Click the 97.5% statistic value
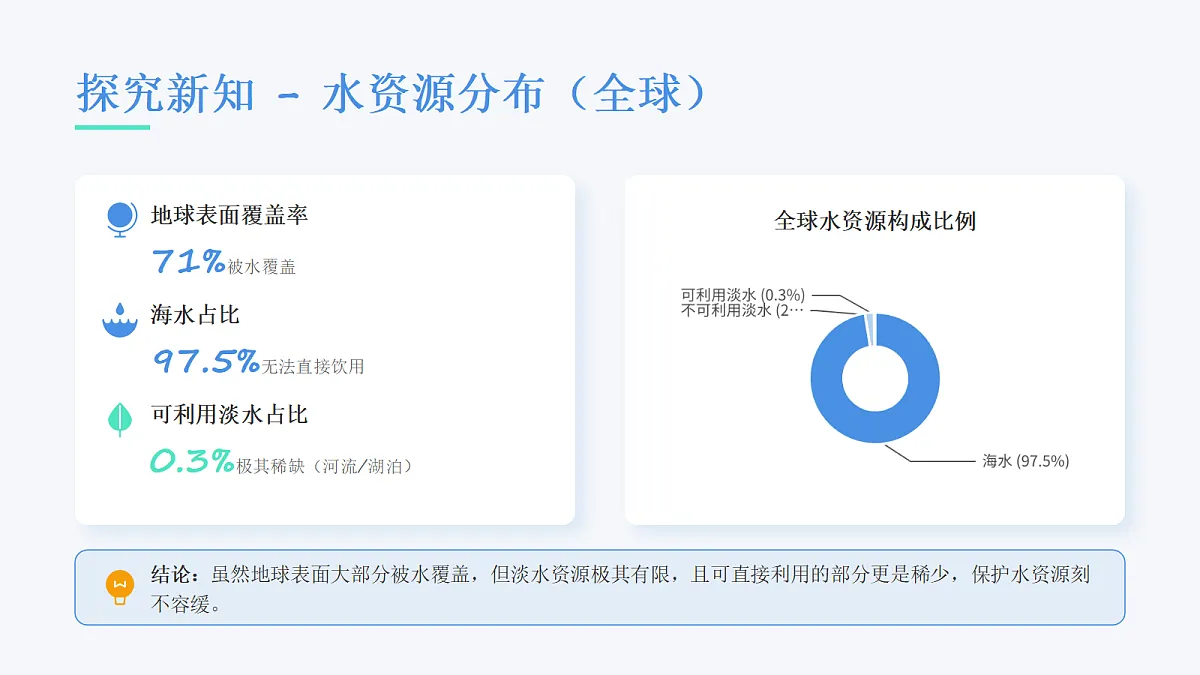This screenshot has width=1200, height=675. click(x=206, y=361)
